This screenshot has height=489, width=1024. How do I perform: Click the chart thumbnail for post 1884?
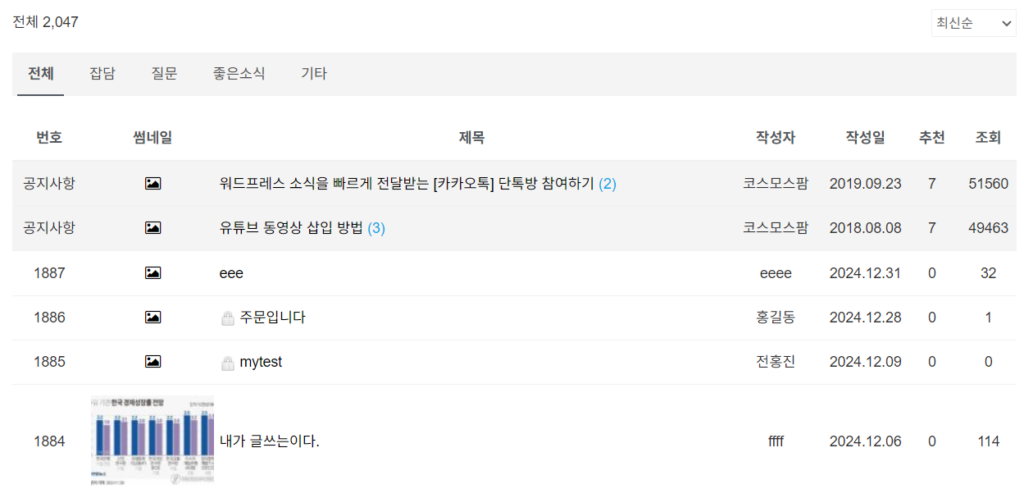(152, 440)
